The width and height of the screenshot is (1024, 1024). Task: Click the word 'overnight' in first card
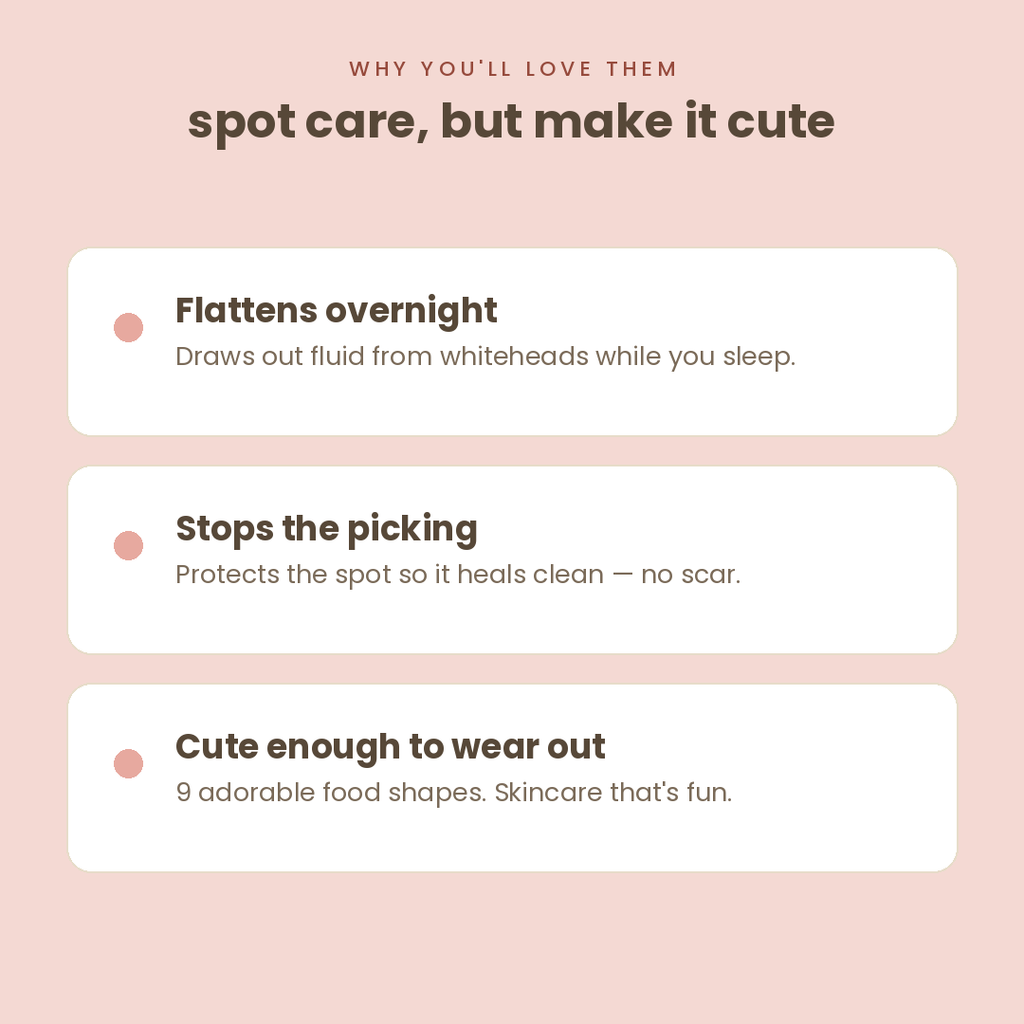click(x=411, y=311)
